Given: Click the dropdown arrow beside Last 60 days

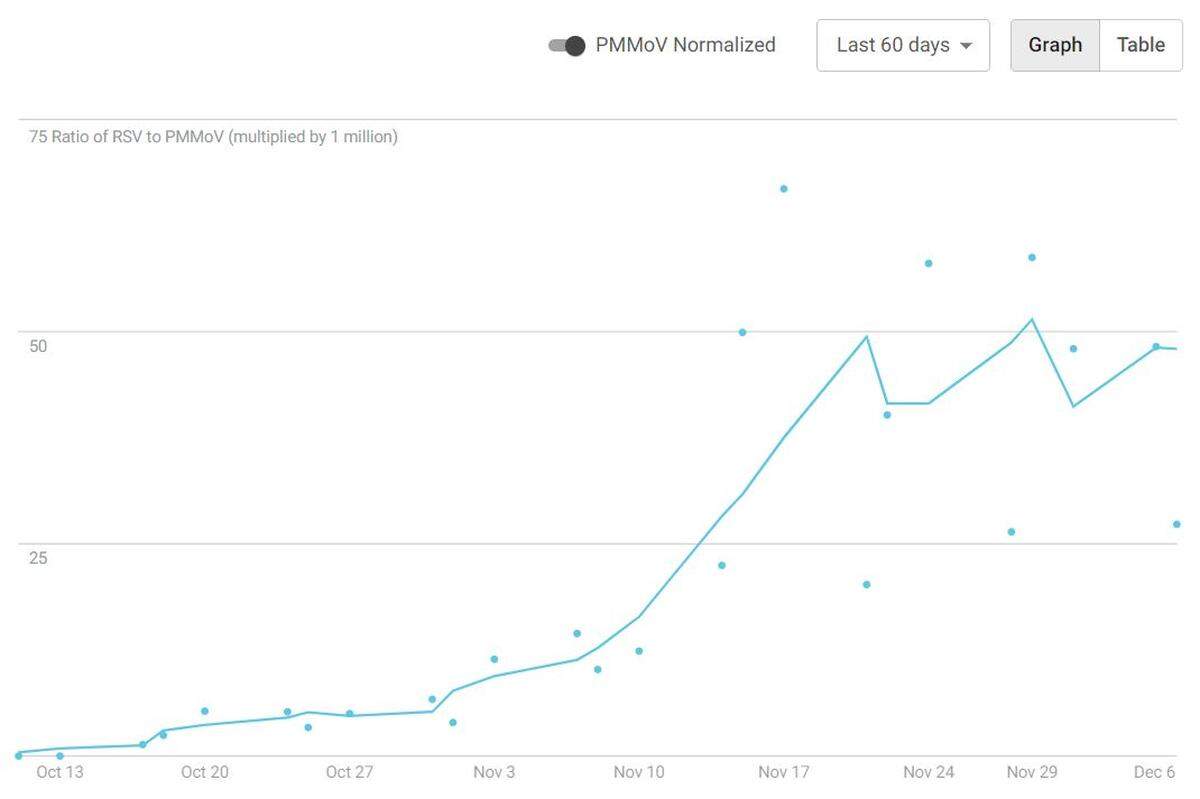Looking at the screenshot, I should [966, 46].
